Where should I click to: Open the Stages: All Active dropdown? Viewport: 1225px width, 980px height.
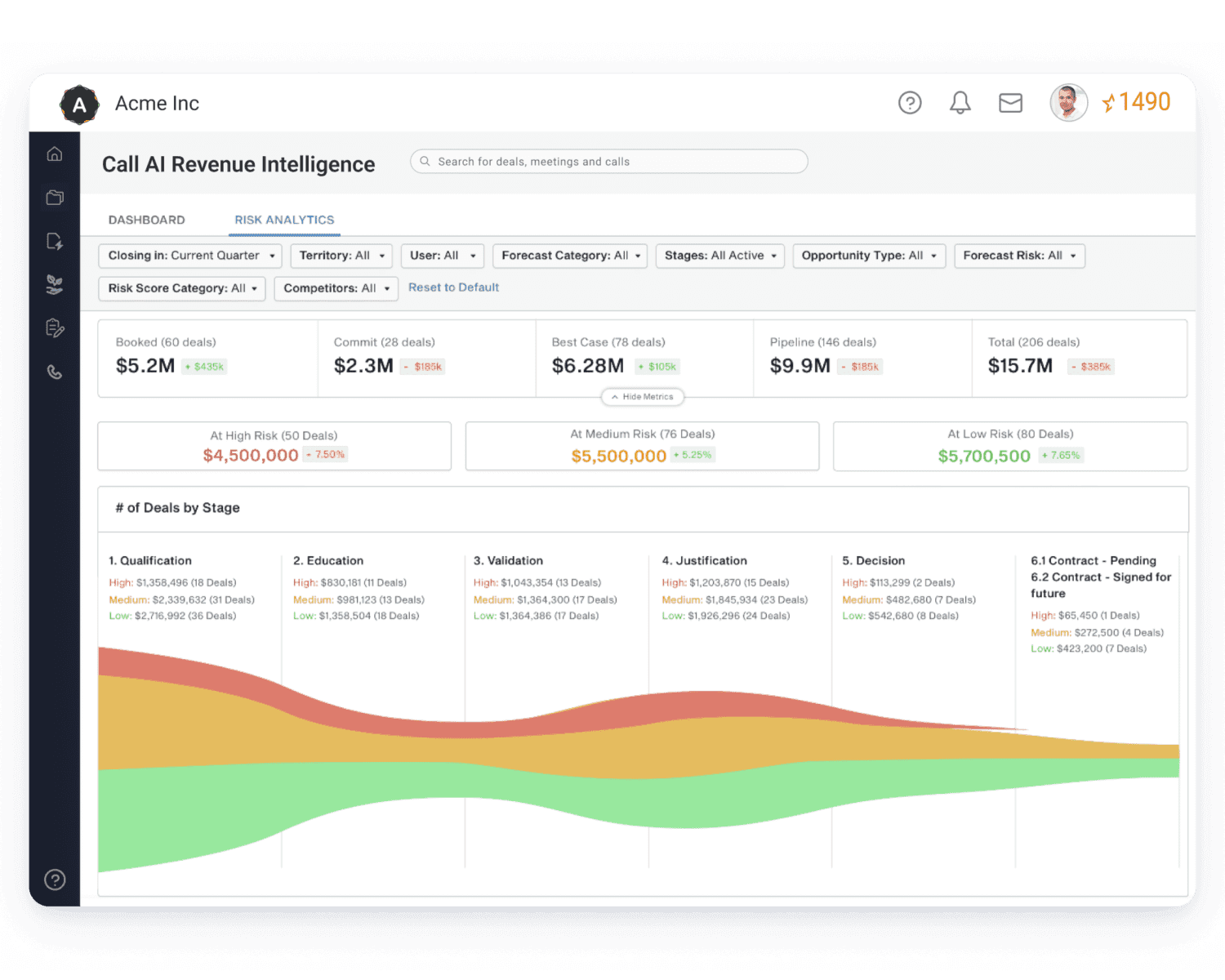(719, 256)
